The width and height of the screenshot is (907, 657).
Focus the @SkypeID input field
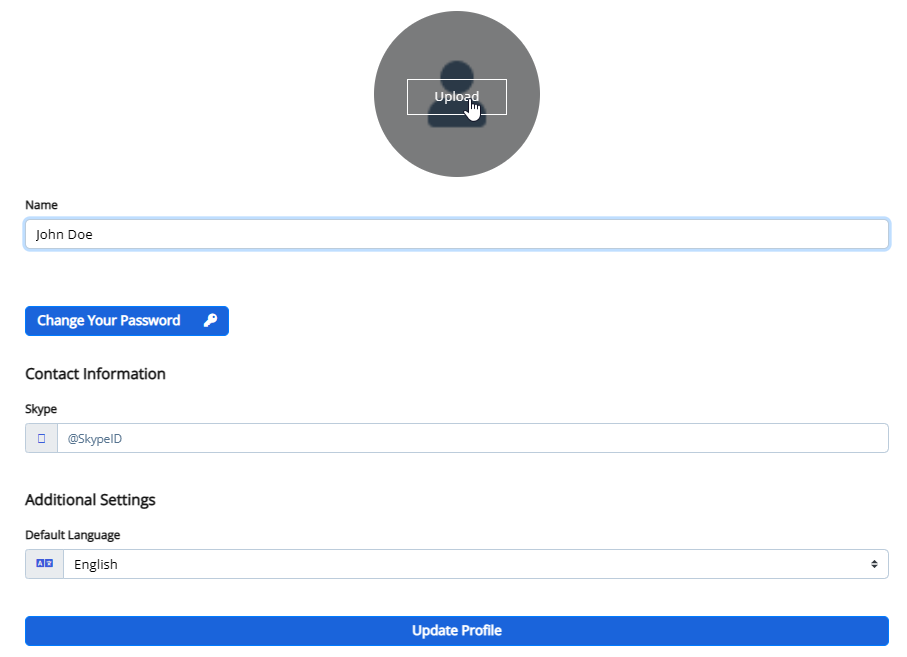473,438
